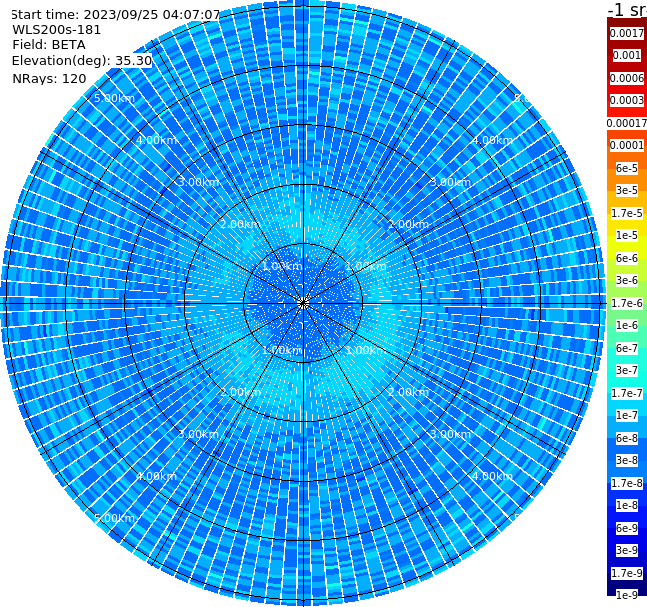Click the upper-left 3.00km range ring label

(x=198, y=182)
